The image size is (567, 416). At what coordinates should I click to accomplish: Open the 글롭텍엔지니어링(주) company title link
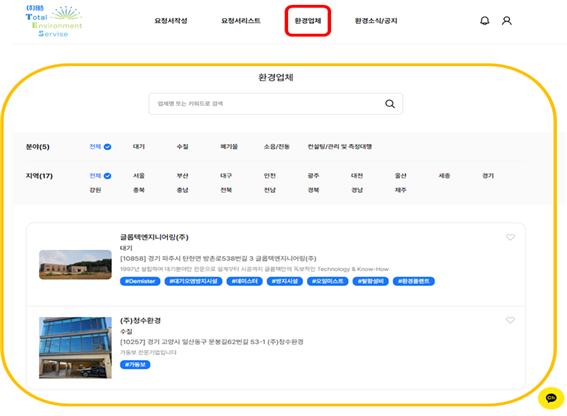tap(154, 237)
